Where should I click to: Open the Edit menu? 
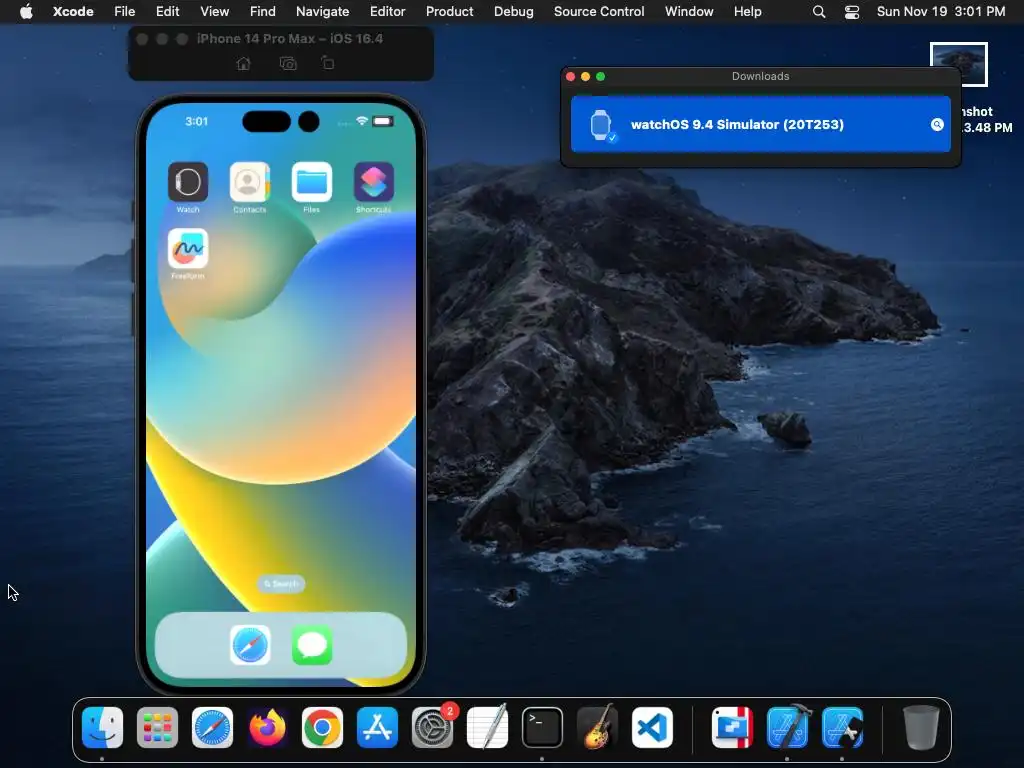[x=167, y=12]
